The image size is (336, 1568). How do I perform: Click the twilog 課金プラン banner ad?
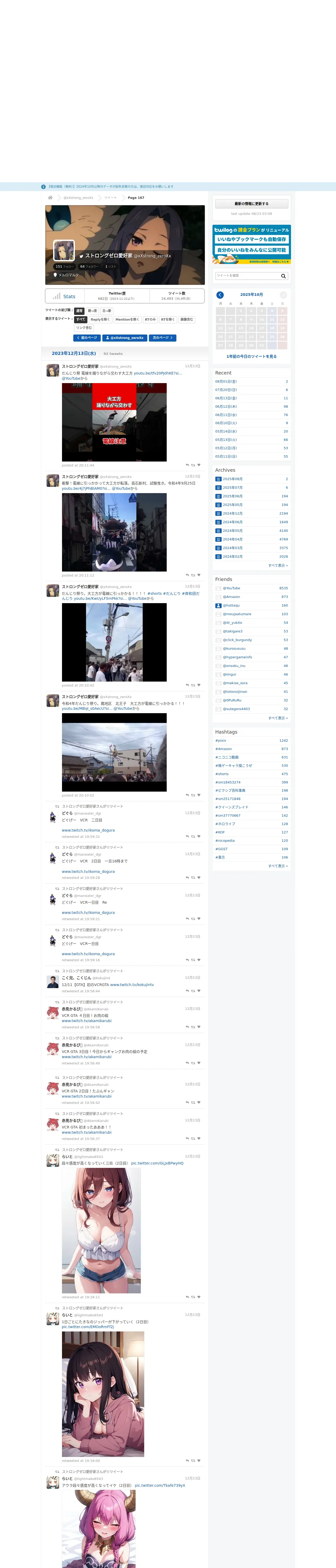pos(252,244)
